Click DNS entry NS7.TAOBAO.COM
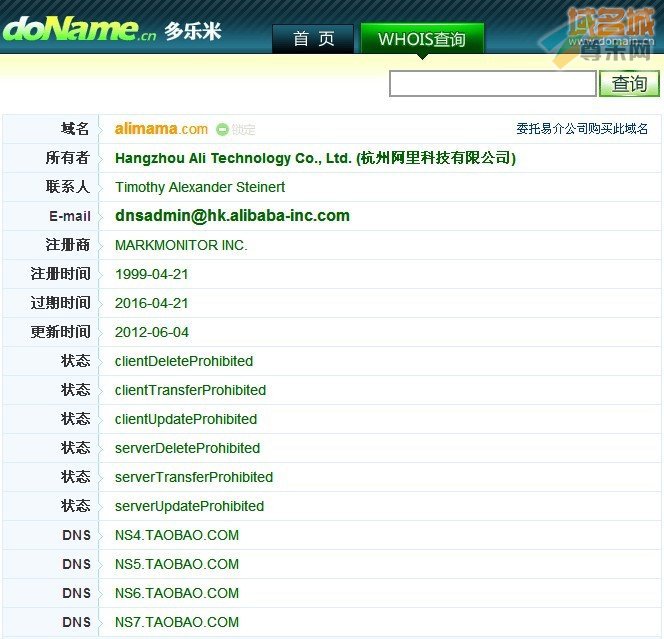This screenshot has width=664, height=639. (177, 622)
